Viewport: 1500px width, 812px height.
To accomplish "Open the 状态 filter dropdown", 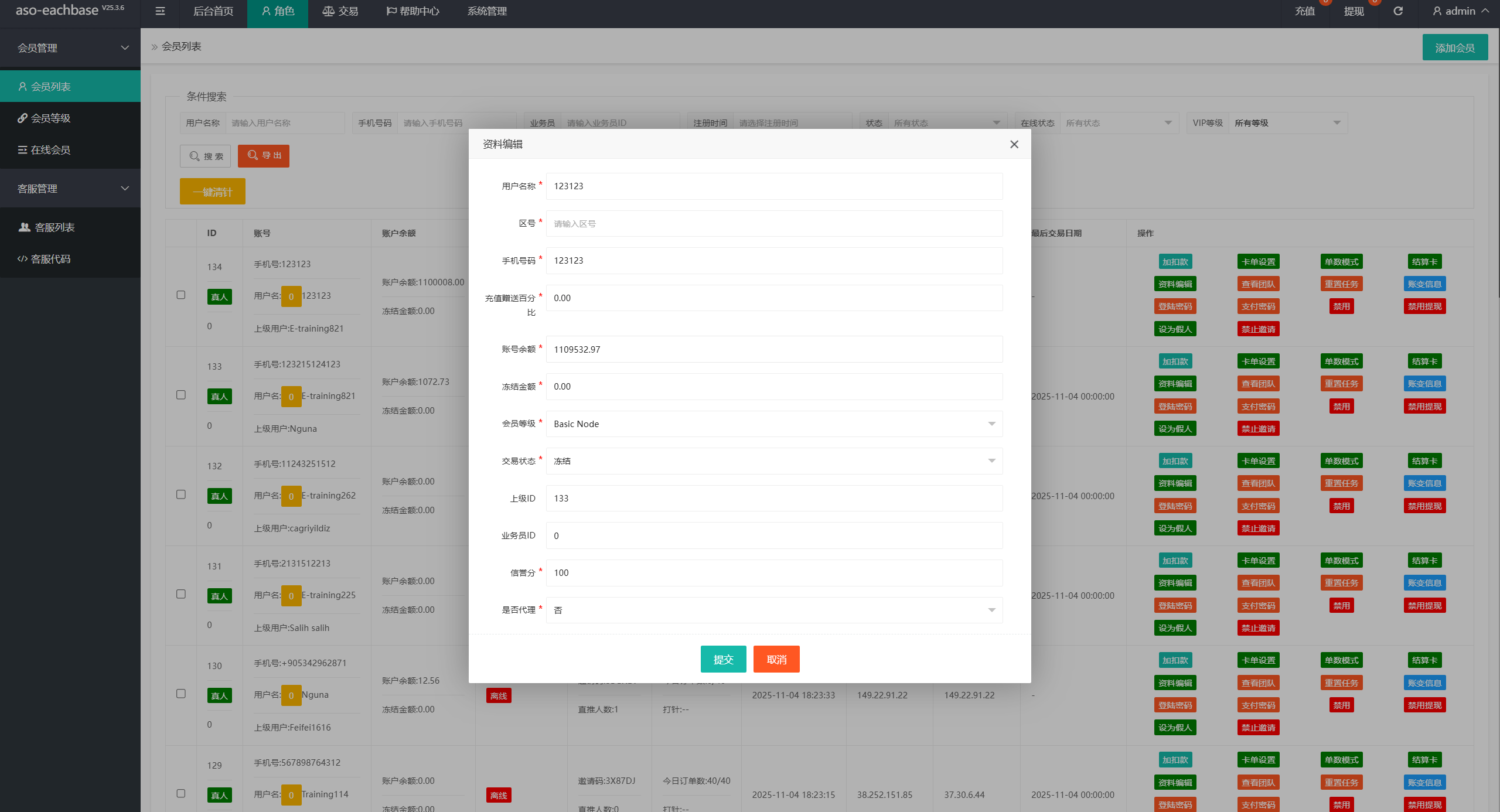I will (947, 123).
